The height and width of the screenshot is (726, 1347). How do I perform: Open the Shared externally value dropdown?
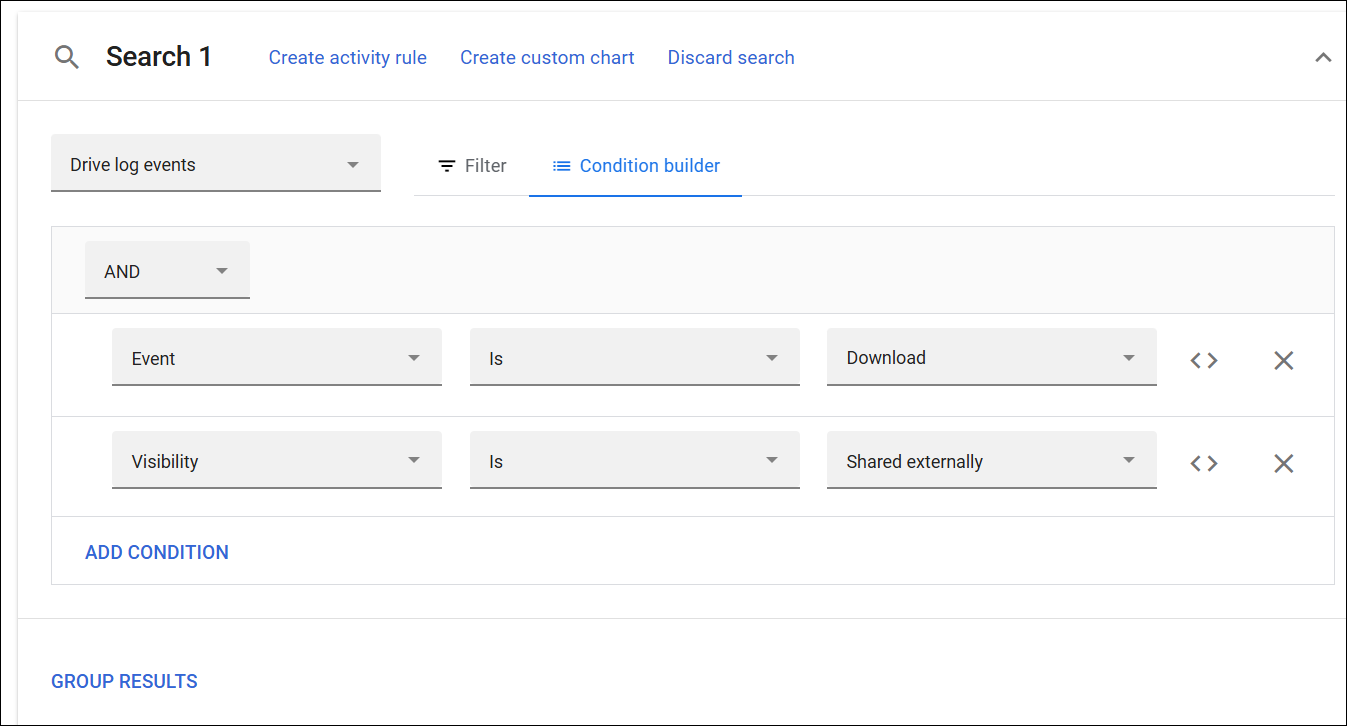[x=992, y=460]
